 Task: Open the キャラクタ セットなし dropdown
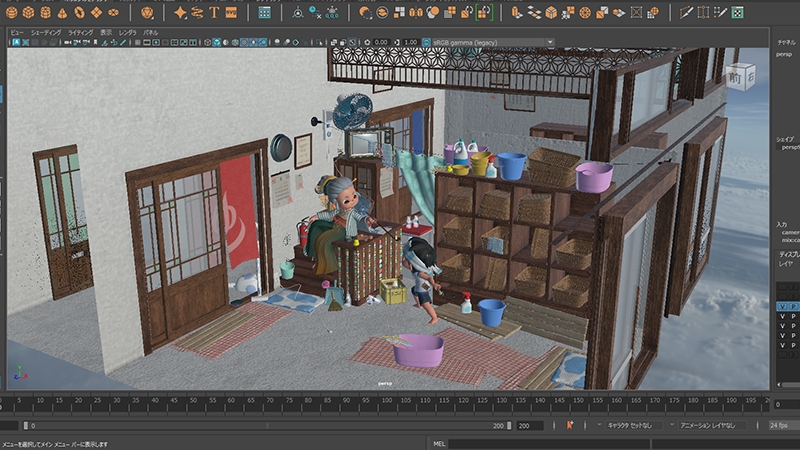pos(634,425)
